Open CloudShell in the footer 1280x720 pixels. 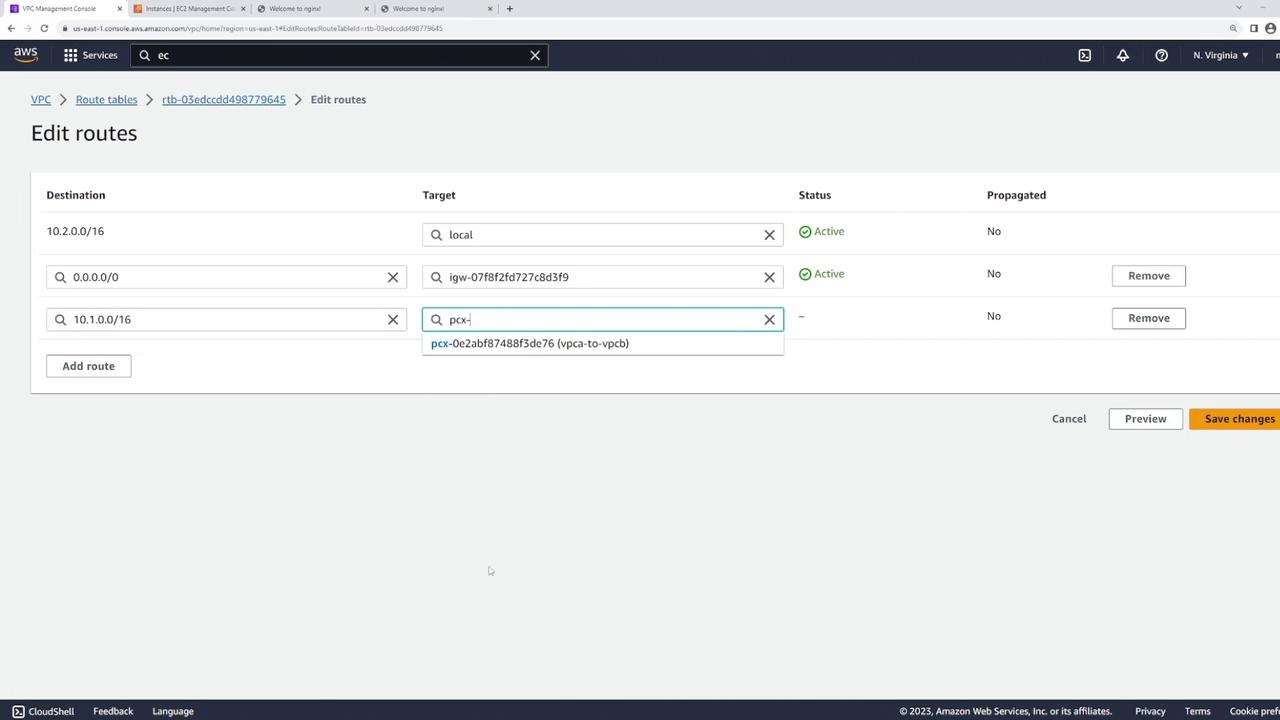click(43, 711)
